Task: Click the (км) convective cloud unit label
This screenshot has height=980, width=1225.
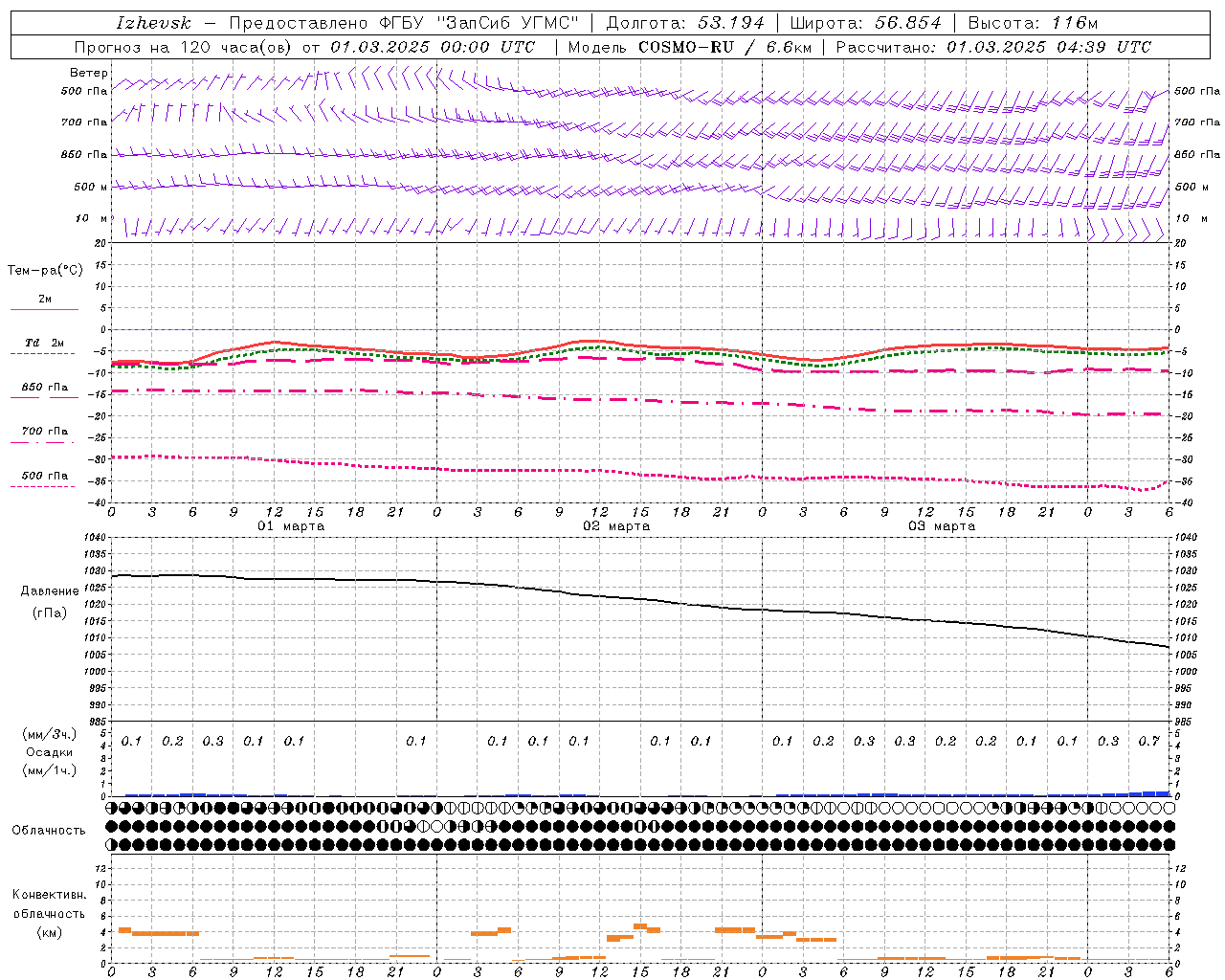Action: 50,932
